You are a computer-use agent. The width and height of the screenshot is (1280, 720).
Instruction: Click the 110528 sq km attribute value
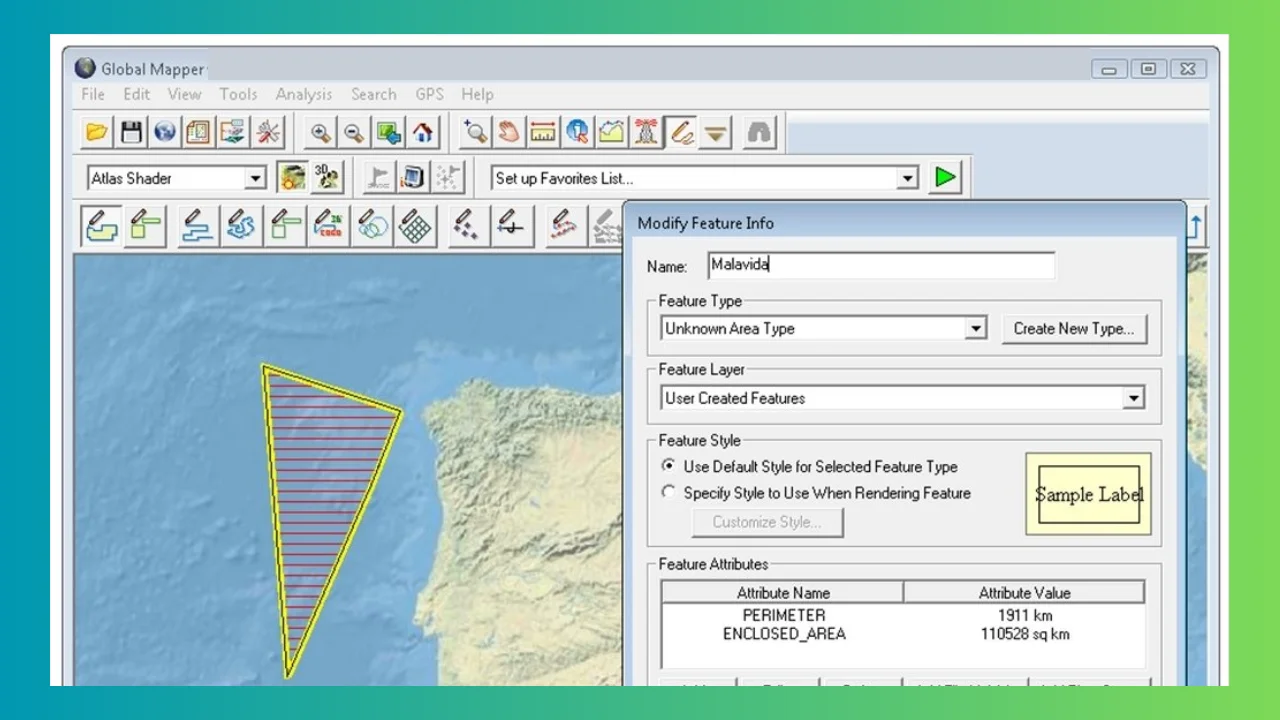click(1024, 634)
